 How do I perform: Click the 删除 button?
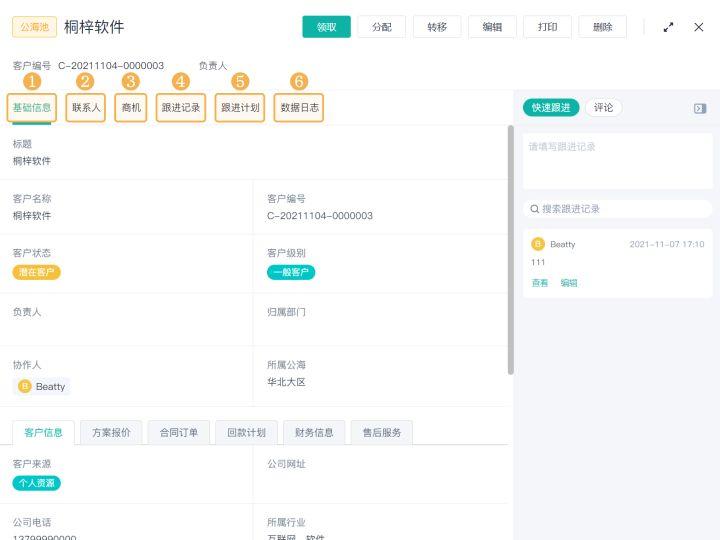602,27
